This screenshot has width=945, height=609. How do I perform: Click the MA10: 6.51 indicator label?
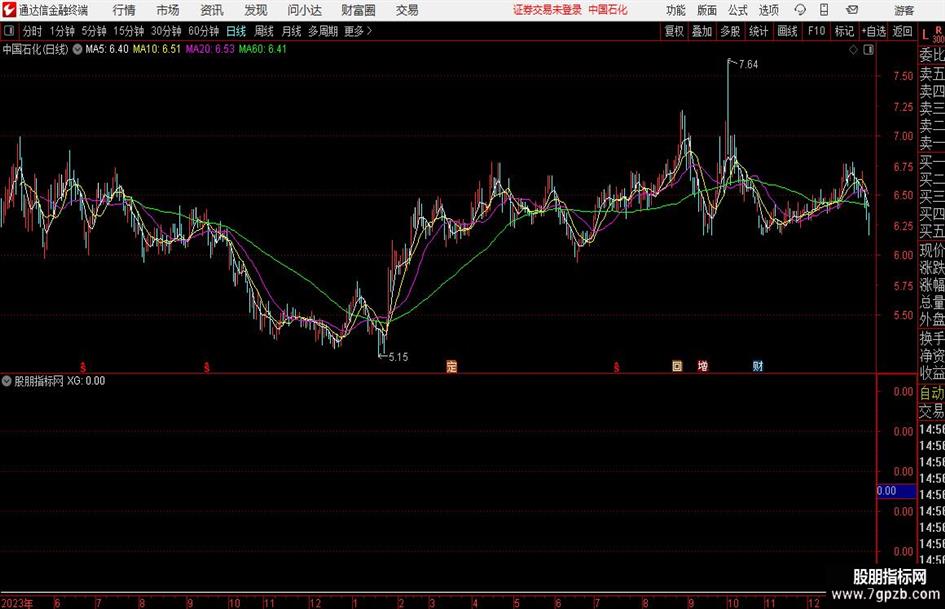coord(157,49)
